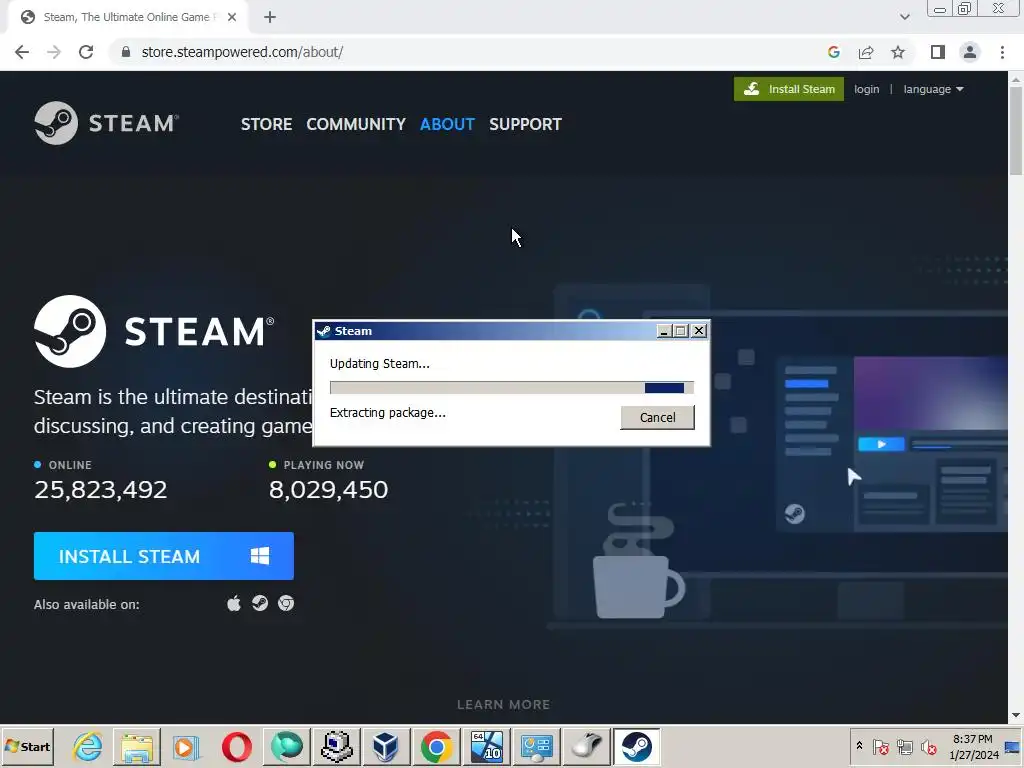1024x768 pixels.
Task: Open Windows Media Player from taskbar
Action: pos(187,746)
